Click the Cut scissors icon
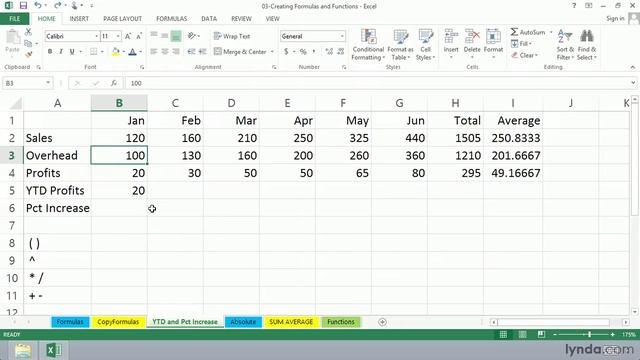Screen dimensions: 640x360 tap(28, 32)
